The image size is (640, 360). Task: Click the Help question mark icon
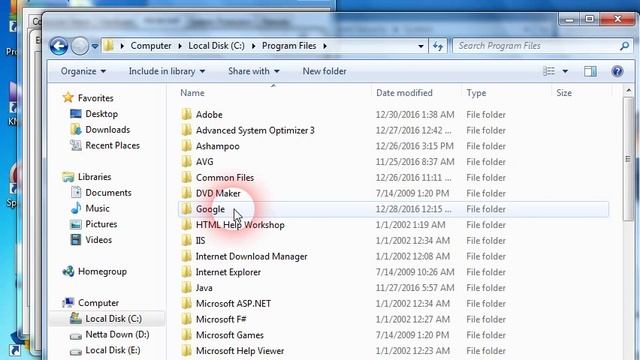click(x=618, y=71)
